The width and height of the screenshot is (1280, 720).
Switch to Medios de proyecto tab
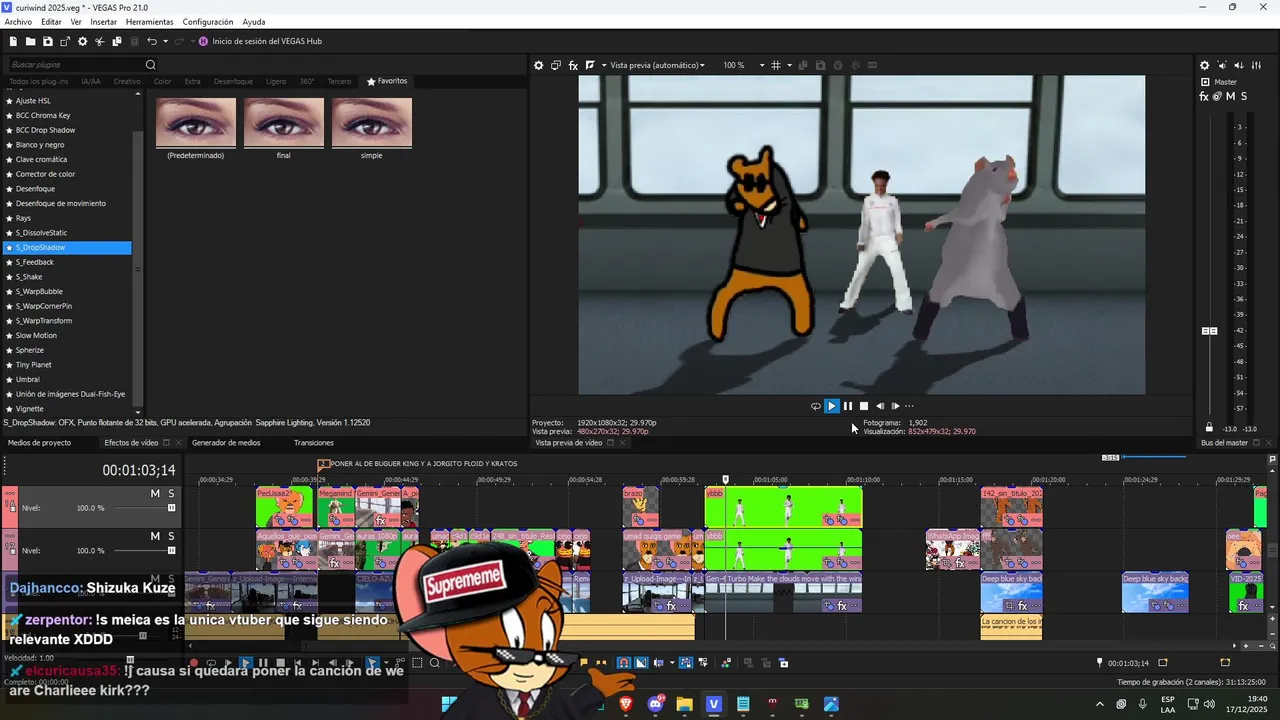click(40, 442)
